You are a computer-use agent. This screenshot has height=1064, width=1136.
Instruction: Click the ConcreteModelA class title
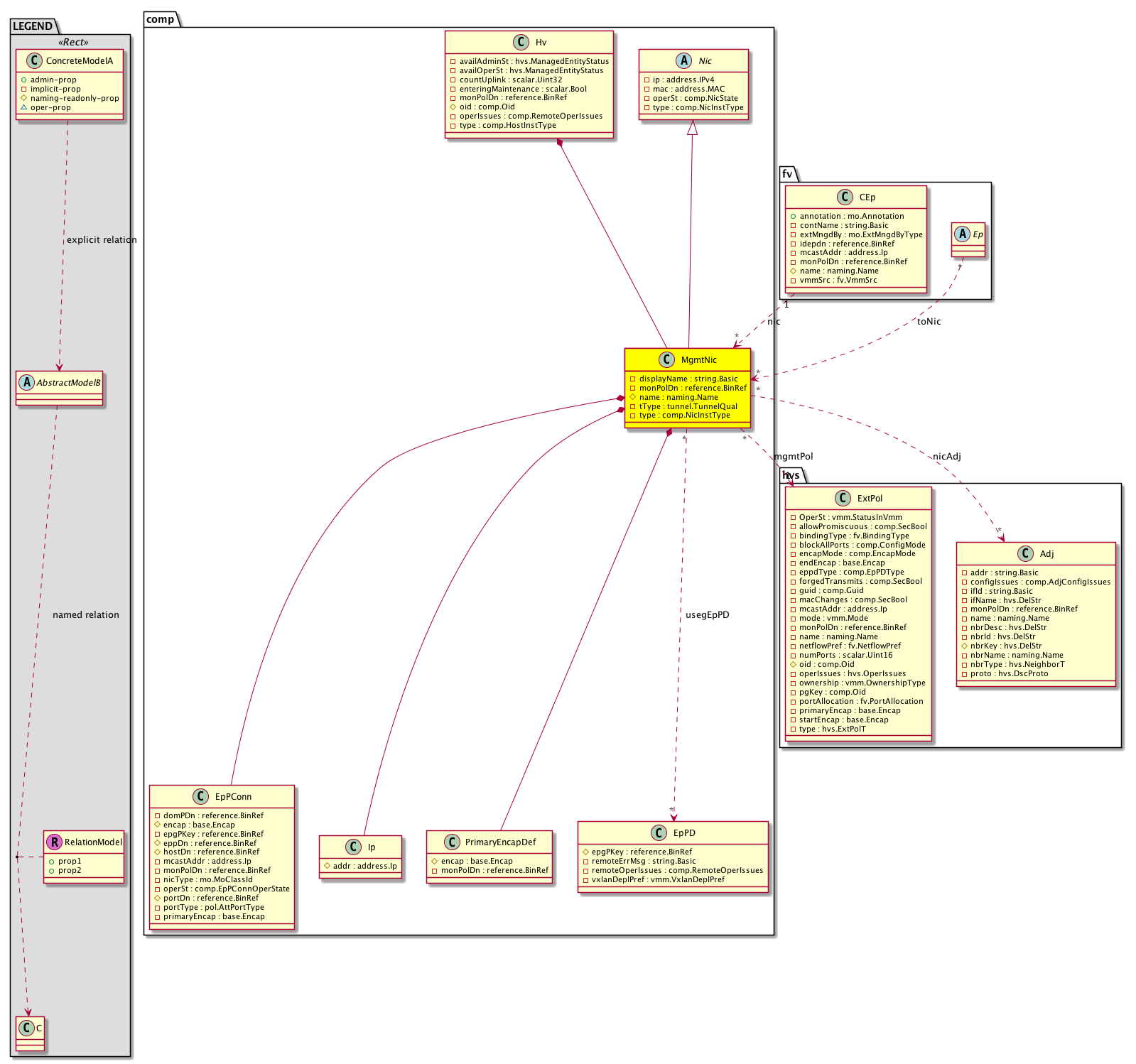[x=80, y=60]
